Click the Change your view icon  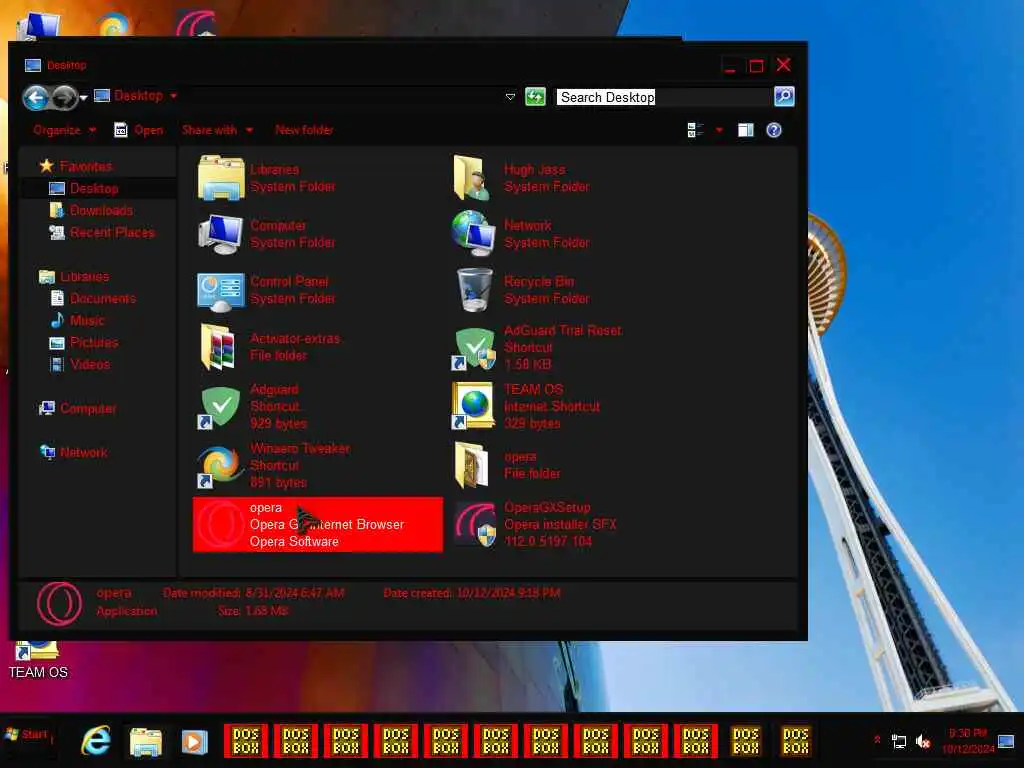point(696,130)
